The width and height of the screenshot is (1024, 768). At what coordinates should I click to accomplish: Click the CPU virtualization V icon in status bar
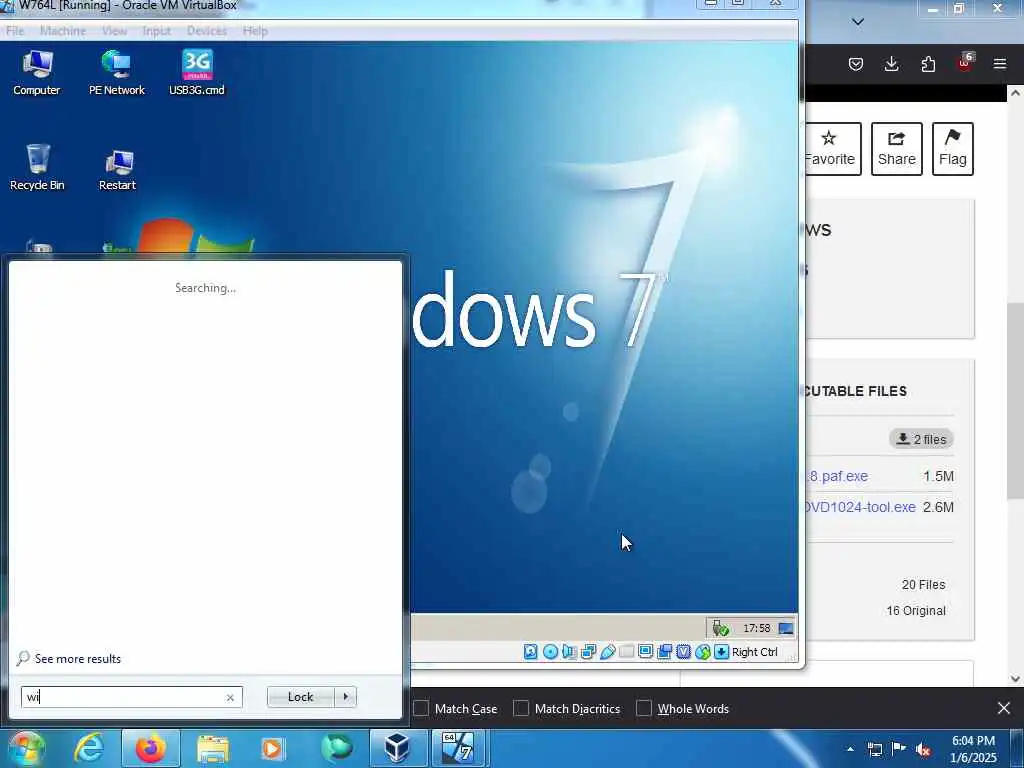click(683, 652)
